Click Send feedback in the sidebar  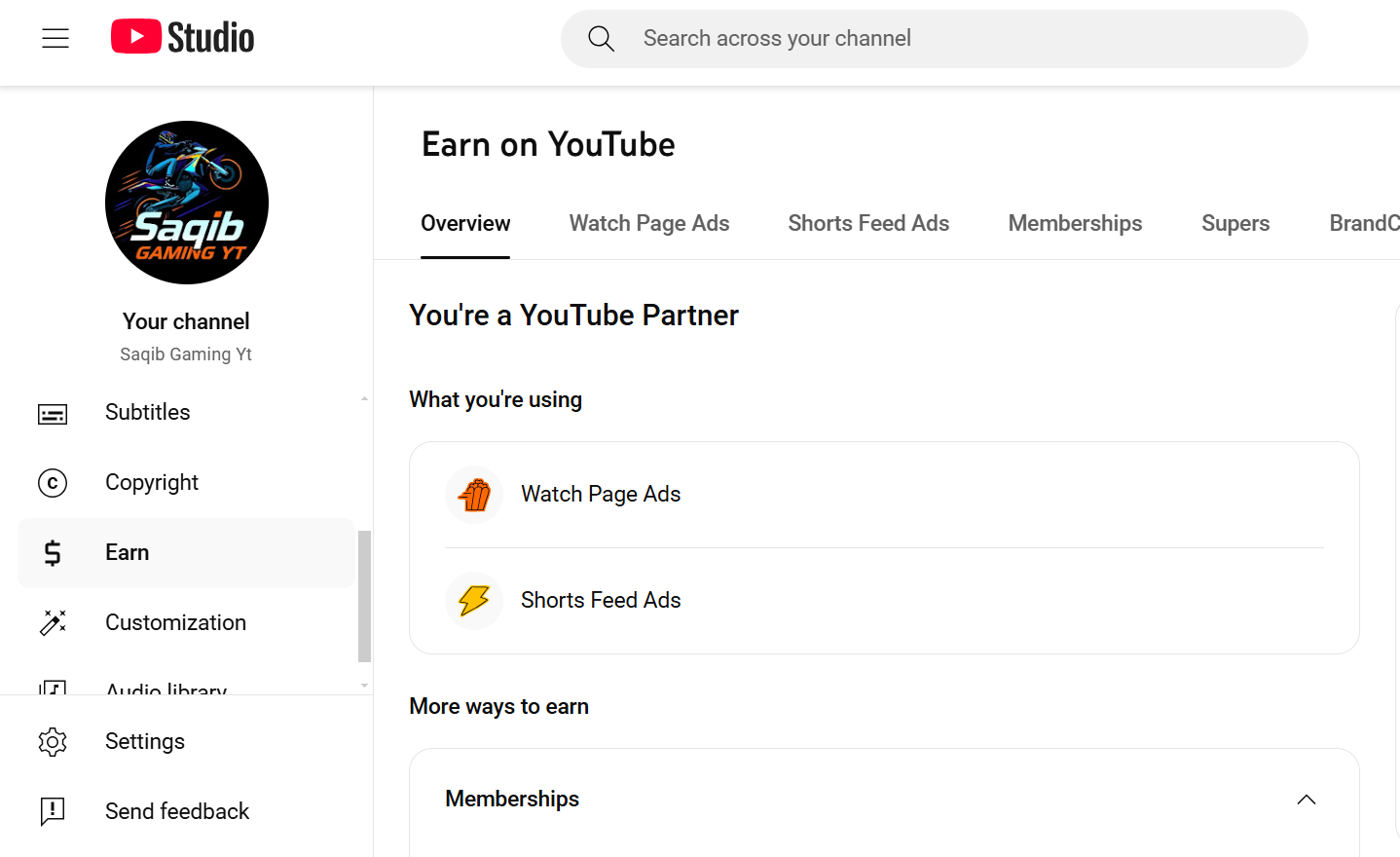[186, 811]
